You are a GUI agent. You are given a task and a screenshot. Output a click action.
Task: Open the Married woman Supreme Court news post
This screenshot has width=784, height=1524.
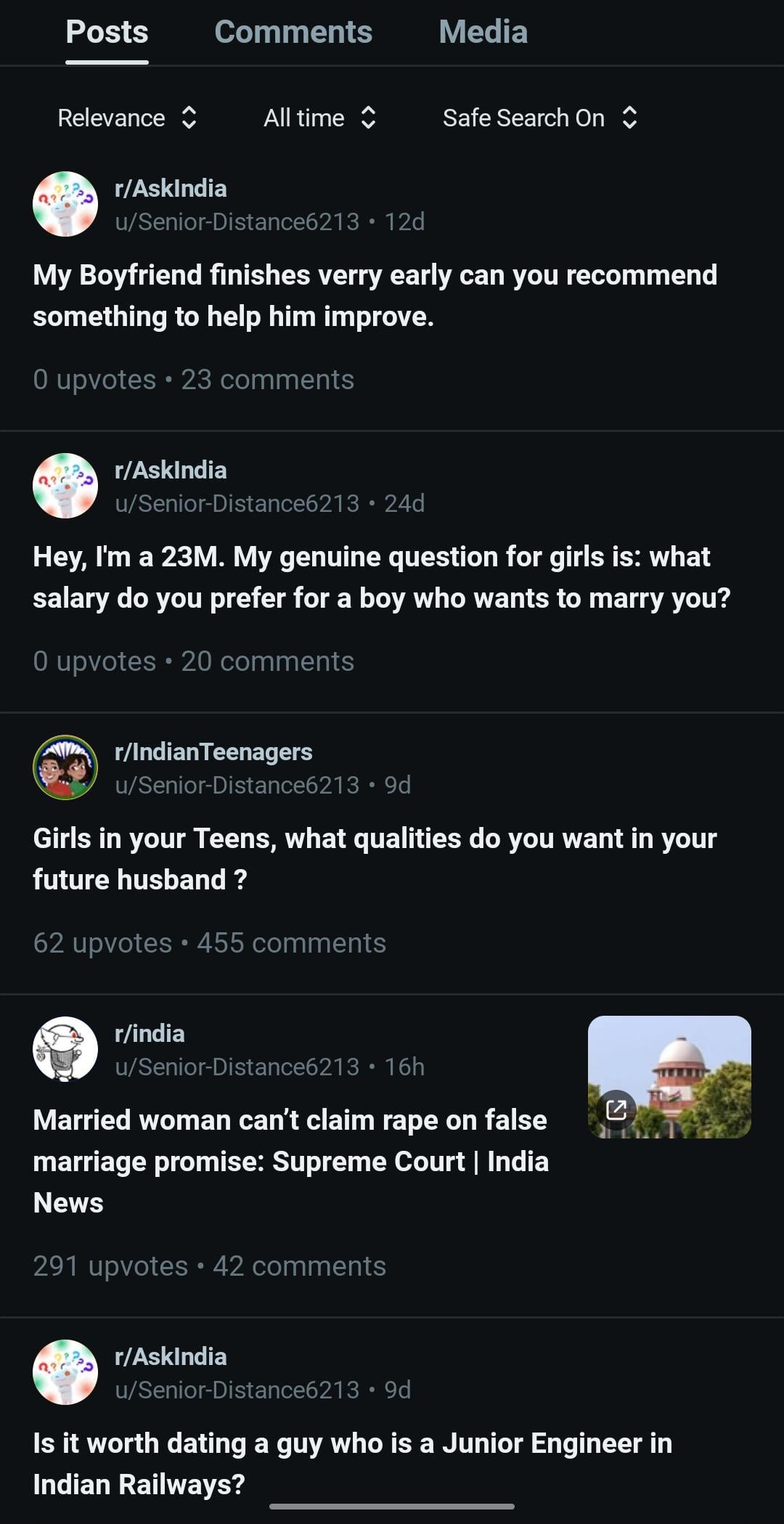tap(290, 1161)
